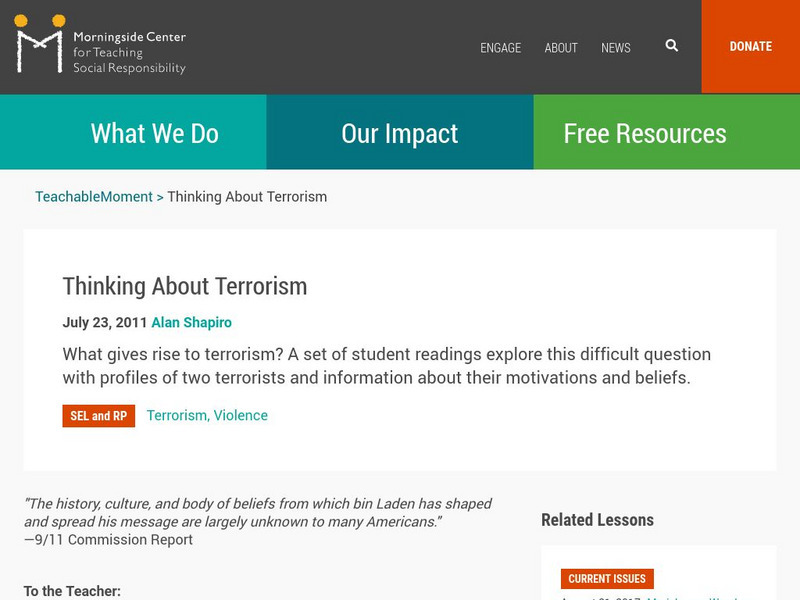Click the Donate button
Image resolution: width=800 pixels, height=600 pixels.
point(750,47)
